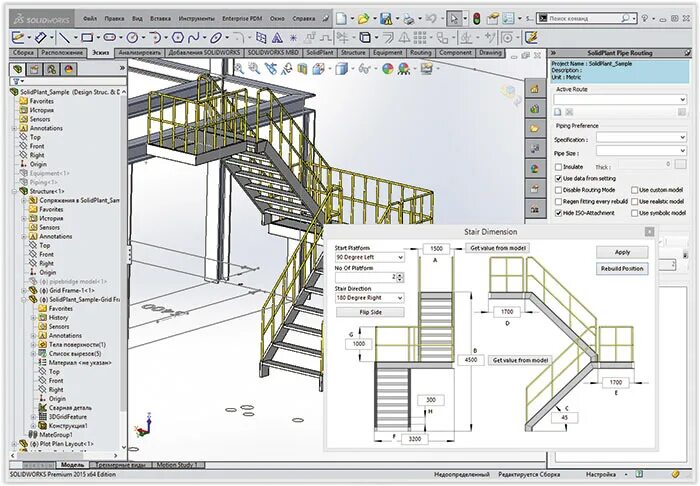This screenshot has height=486, width=700.
Task: Select the Spline sketch tool
Action: click(x=193, y=38)
